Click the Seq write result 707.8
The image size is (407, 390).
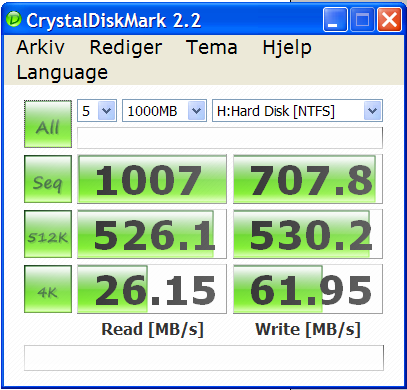coord(308,179)
